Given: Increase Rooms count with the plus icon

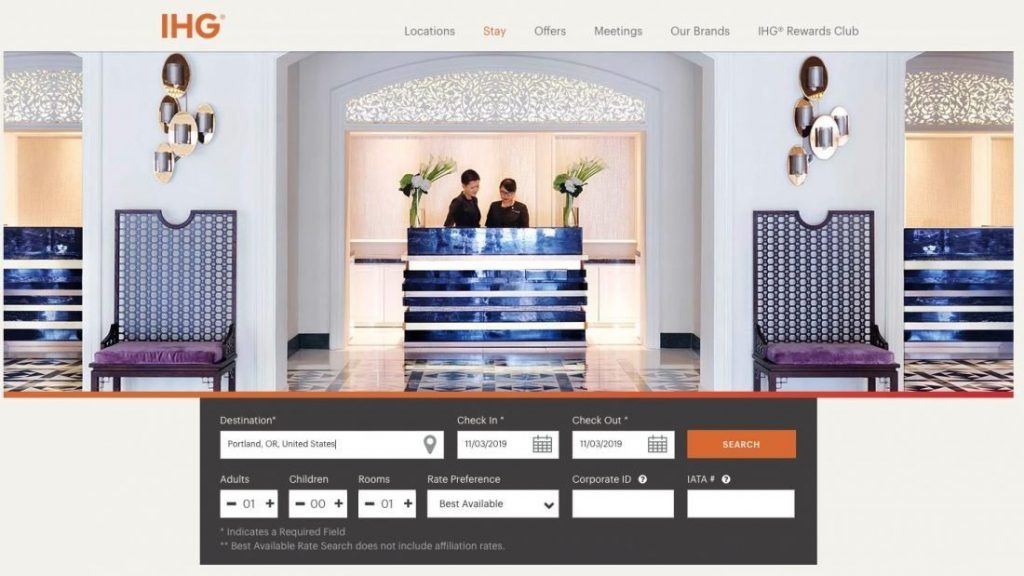Looking at the screenshot, I should [x=406, y=503].
